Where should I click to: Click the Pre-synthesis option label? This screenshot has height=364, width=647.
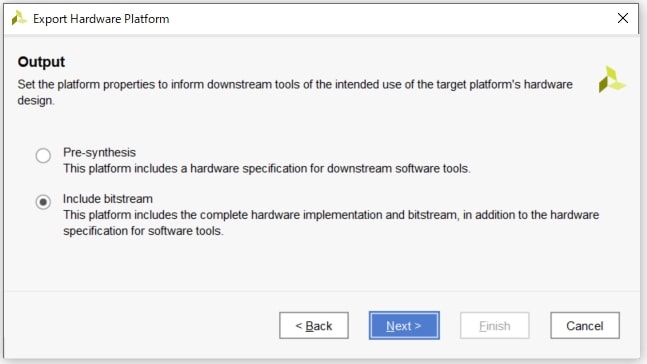tap(99, 152)
